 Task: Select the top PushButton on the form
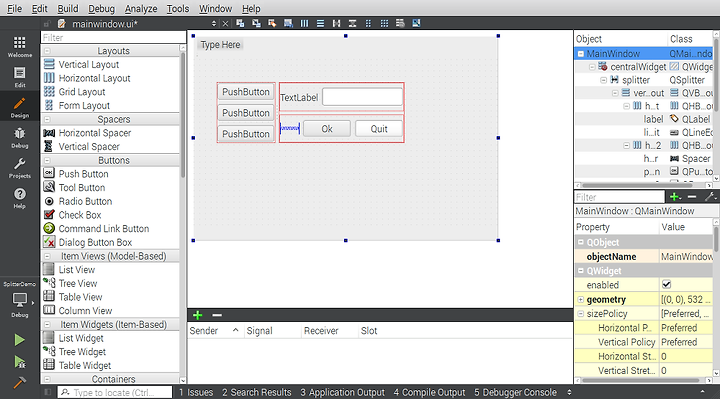pos(246,92)
